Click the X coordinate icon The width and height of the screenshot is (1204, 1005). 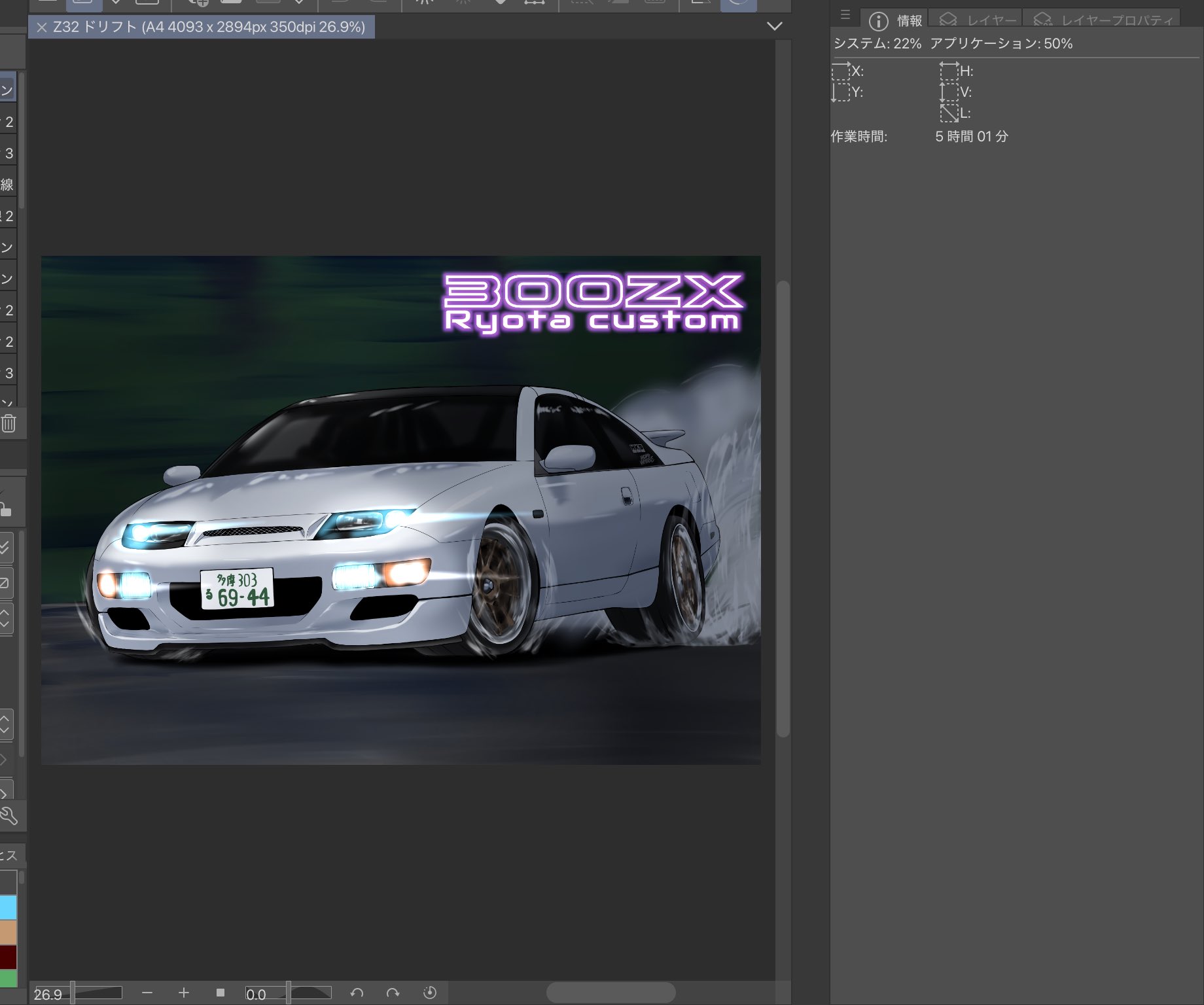pos(841,71)
